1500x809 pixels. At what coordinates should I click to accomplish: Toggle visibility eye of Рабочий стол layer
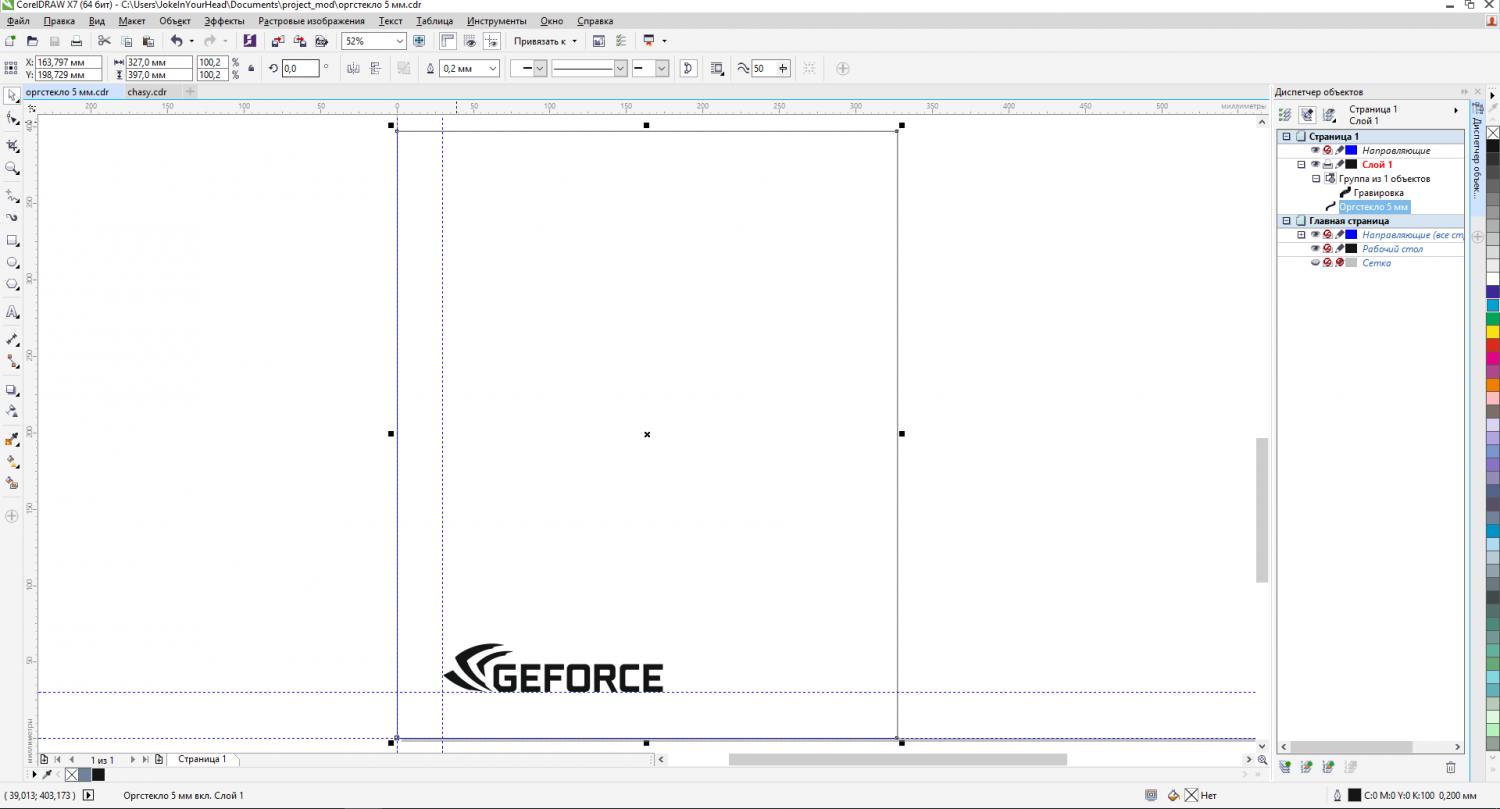tap(1315, 248)
